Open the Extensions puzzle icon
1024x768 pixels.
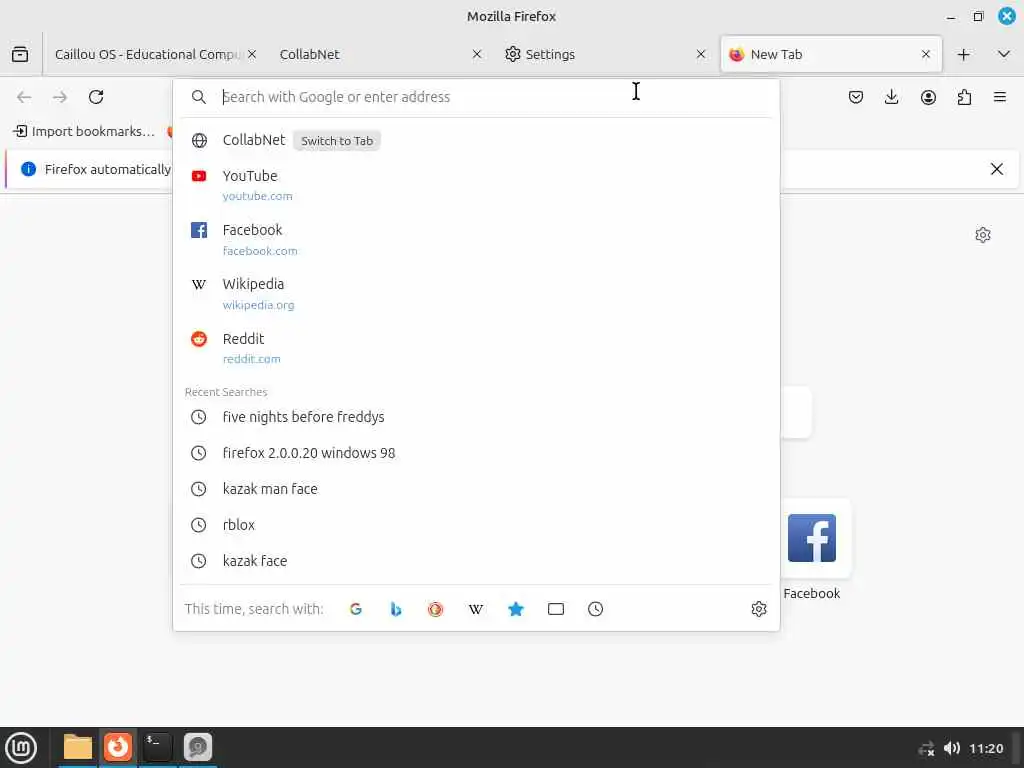(x=964, y=97)
